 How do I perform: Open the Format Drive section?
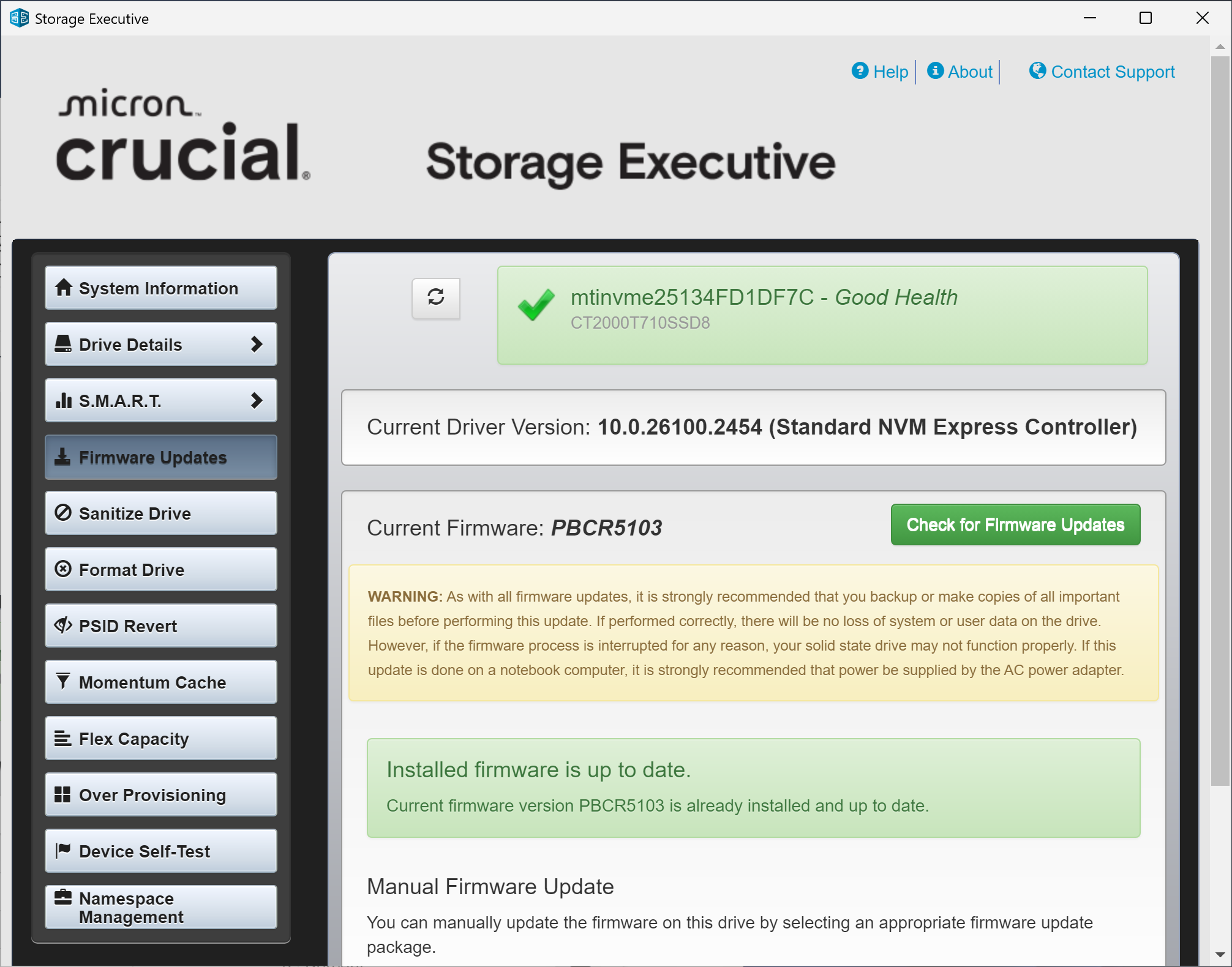coord(161,569)
